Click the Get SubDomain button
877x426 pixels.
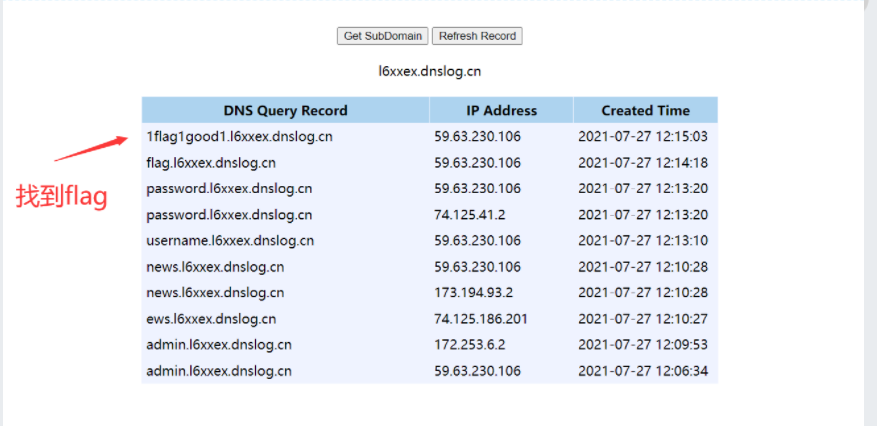[x=383, y=36]
